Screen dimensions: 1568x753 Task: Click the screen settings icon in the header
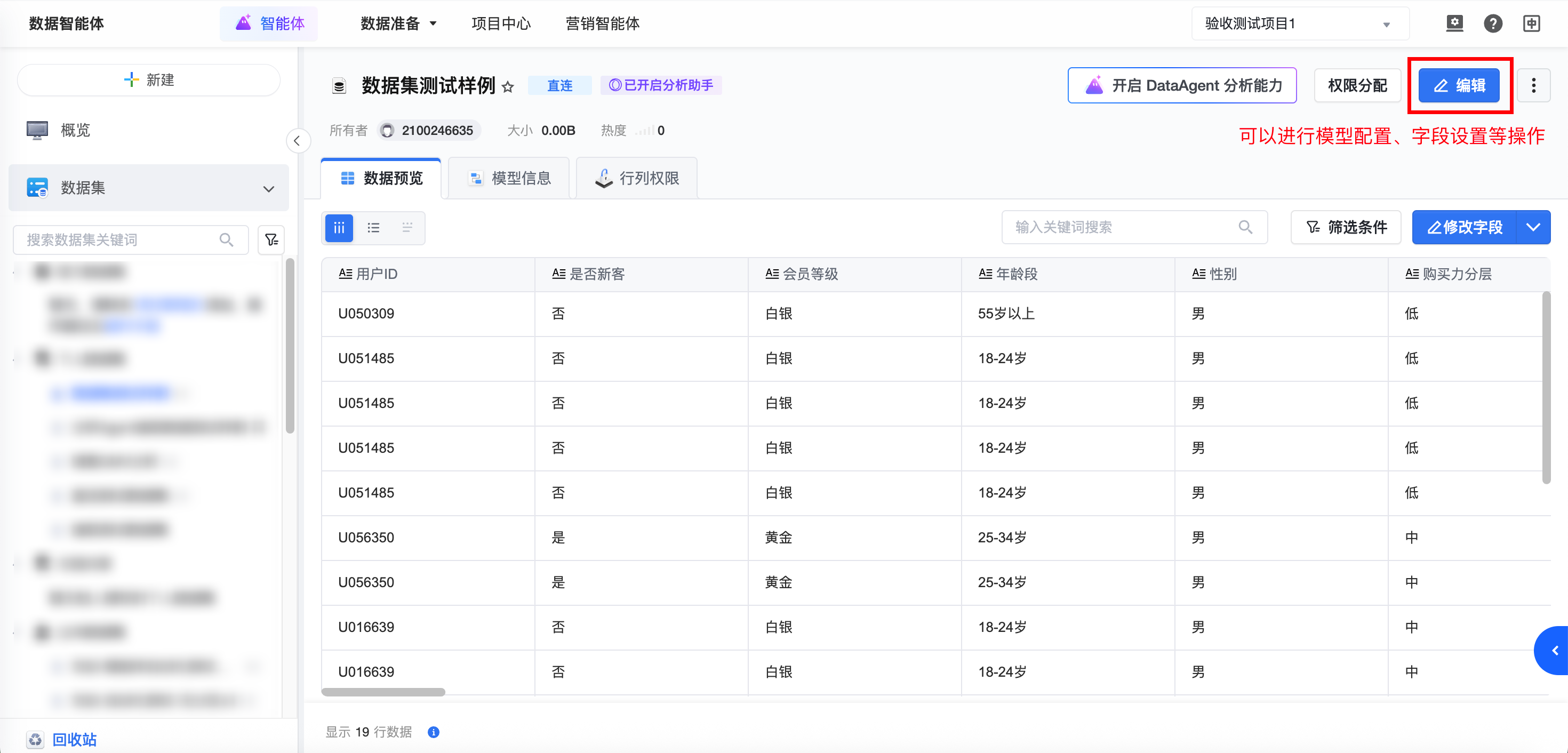pos(1454,24)
